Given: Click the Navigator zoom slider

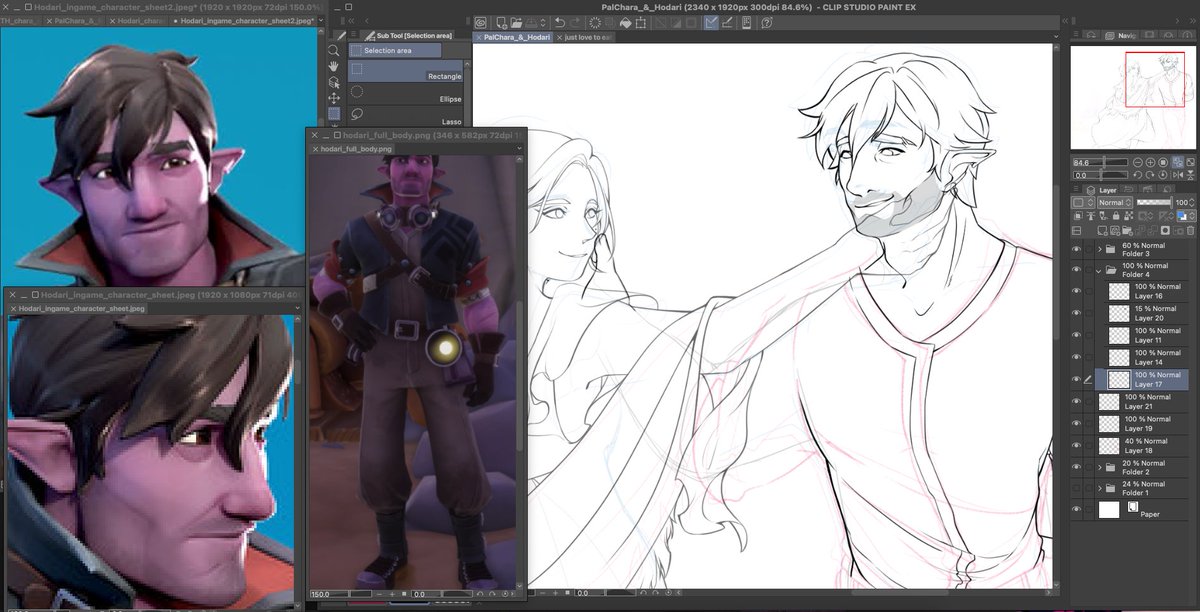Looking at the screenshot, I should (x=1100, y=162).
